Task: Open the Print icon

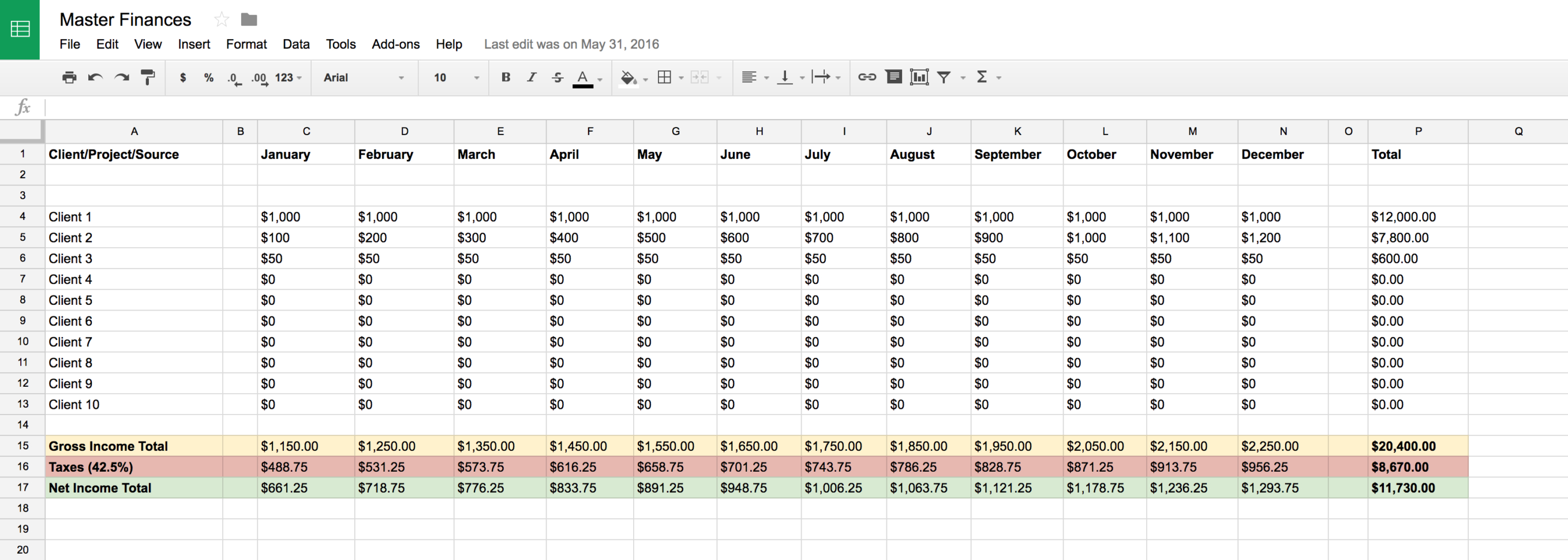Action: (x=69, y=77)
